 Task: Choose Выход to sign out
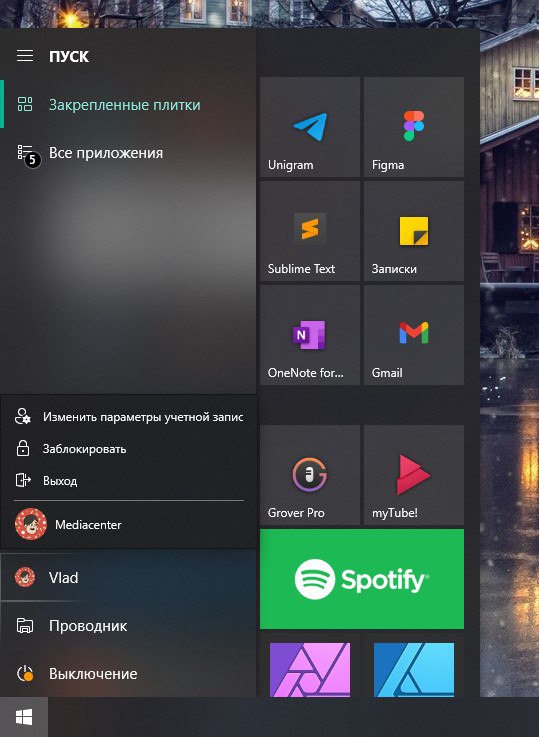pos(129,480)
